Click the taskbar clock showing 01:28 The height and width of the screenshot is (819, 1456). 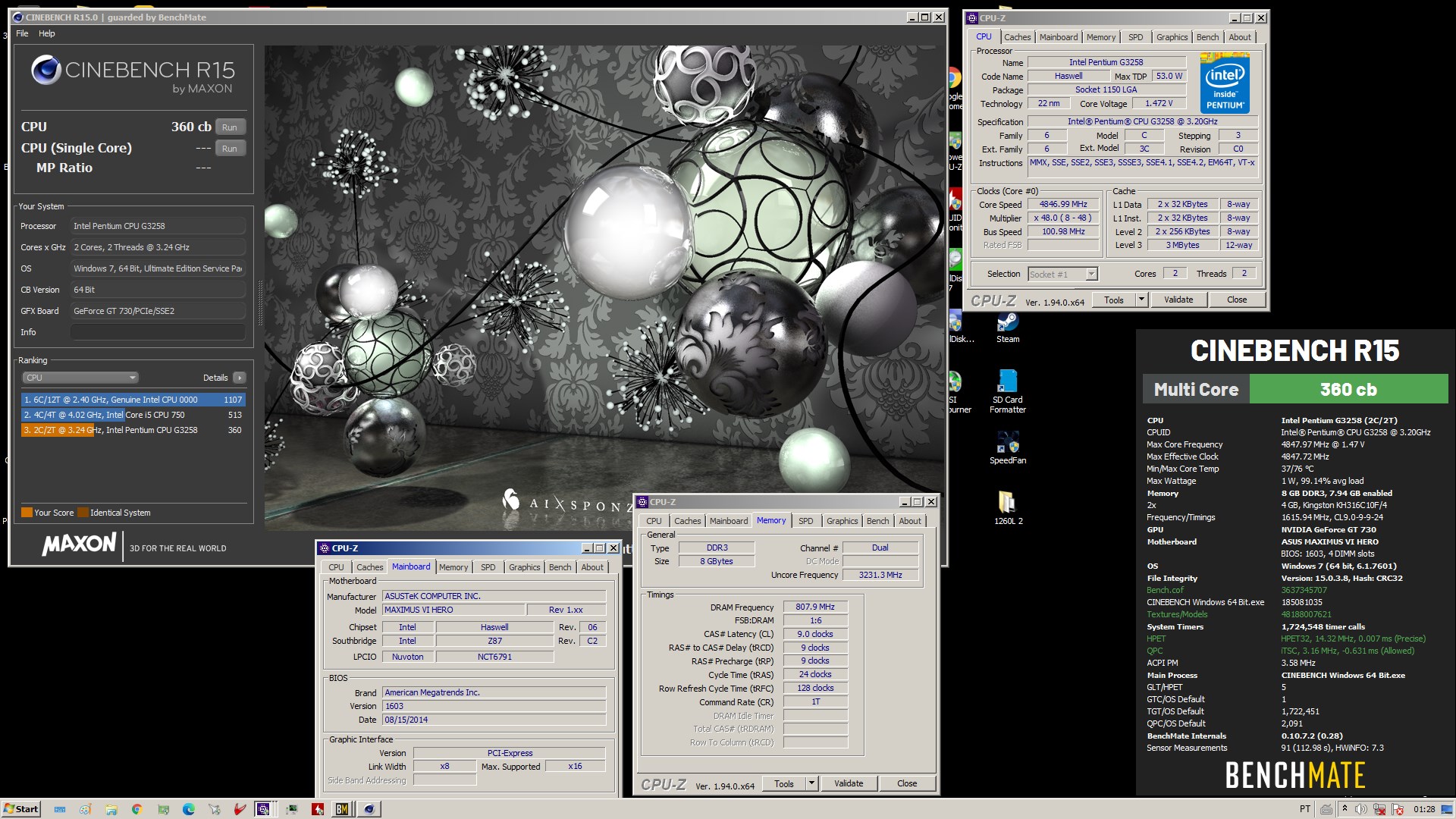click(x=1424, y=809)
